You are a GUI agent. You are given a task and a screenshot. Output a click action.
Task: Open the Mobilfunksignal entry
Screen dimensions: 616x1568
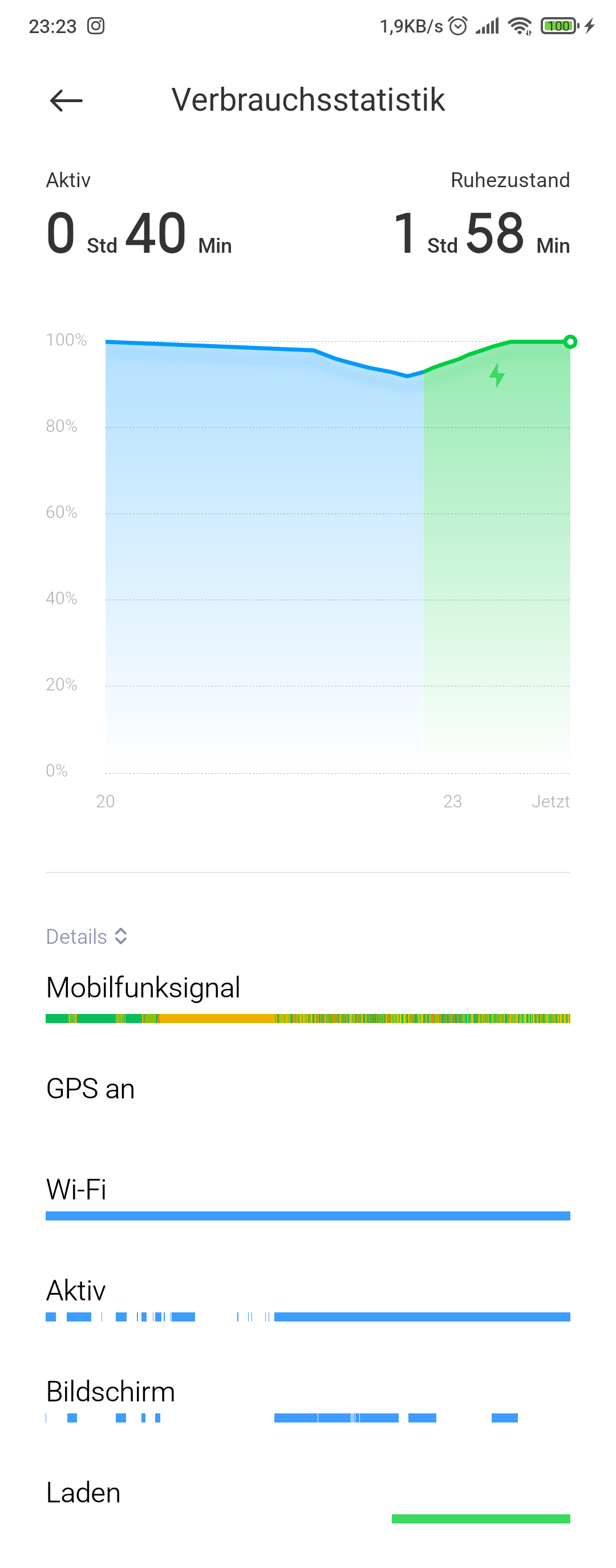click(x=143, y=987)
